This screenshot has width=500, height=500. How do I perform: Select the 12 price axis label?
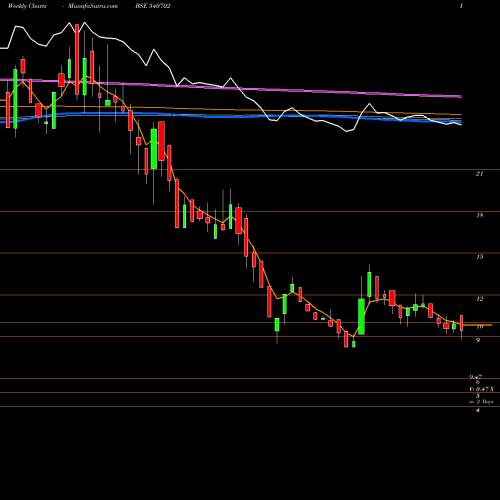pos(479,299)
